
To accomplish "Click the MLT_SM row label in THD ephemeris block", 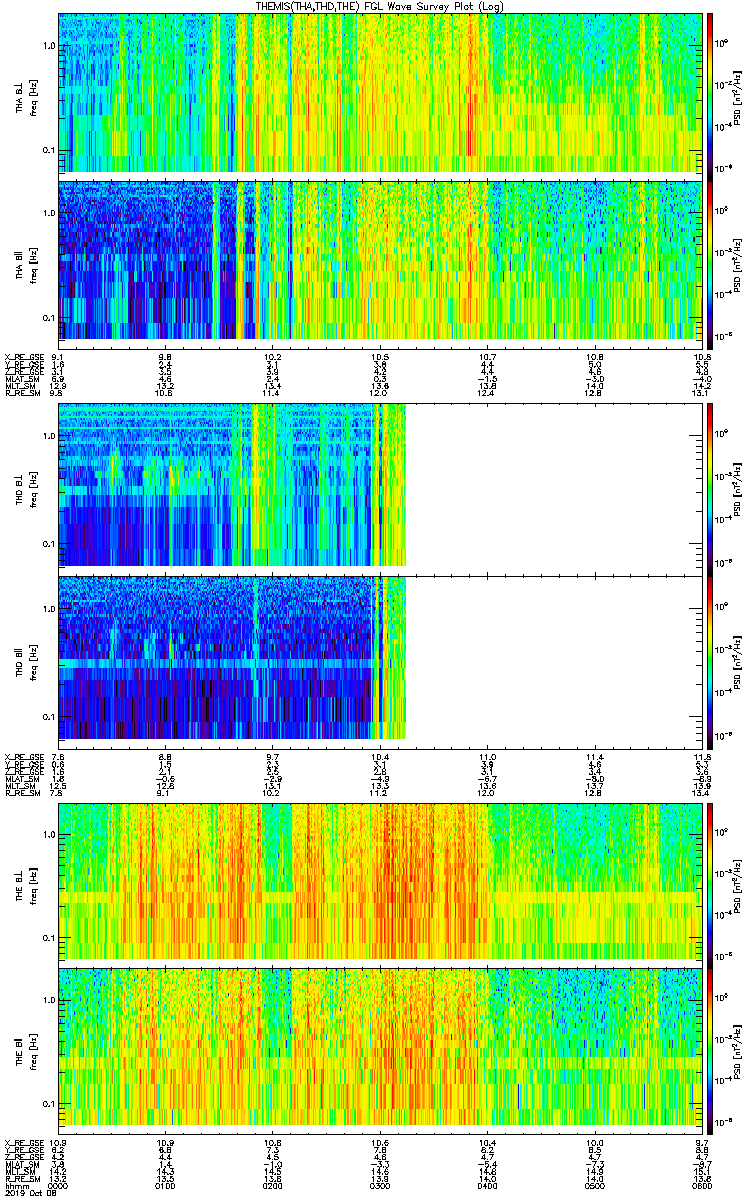I will tap(20, 785).
